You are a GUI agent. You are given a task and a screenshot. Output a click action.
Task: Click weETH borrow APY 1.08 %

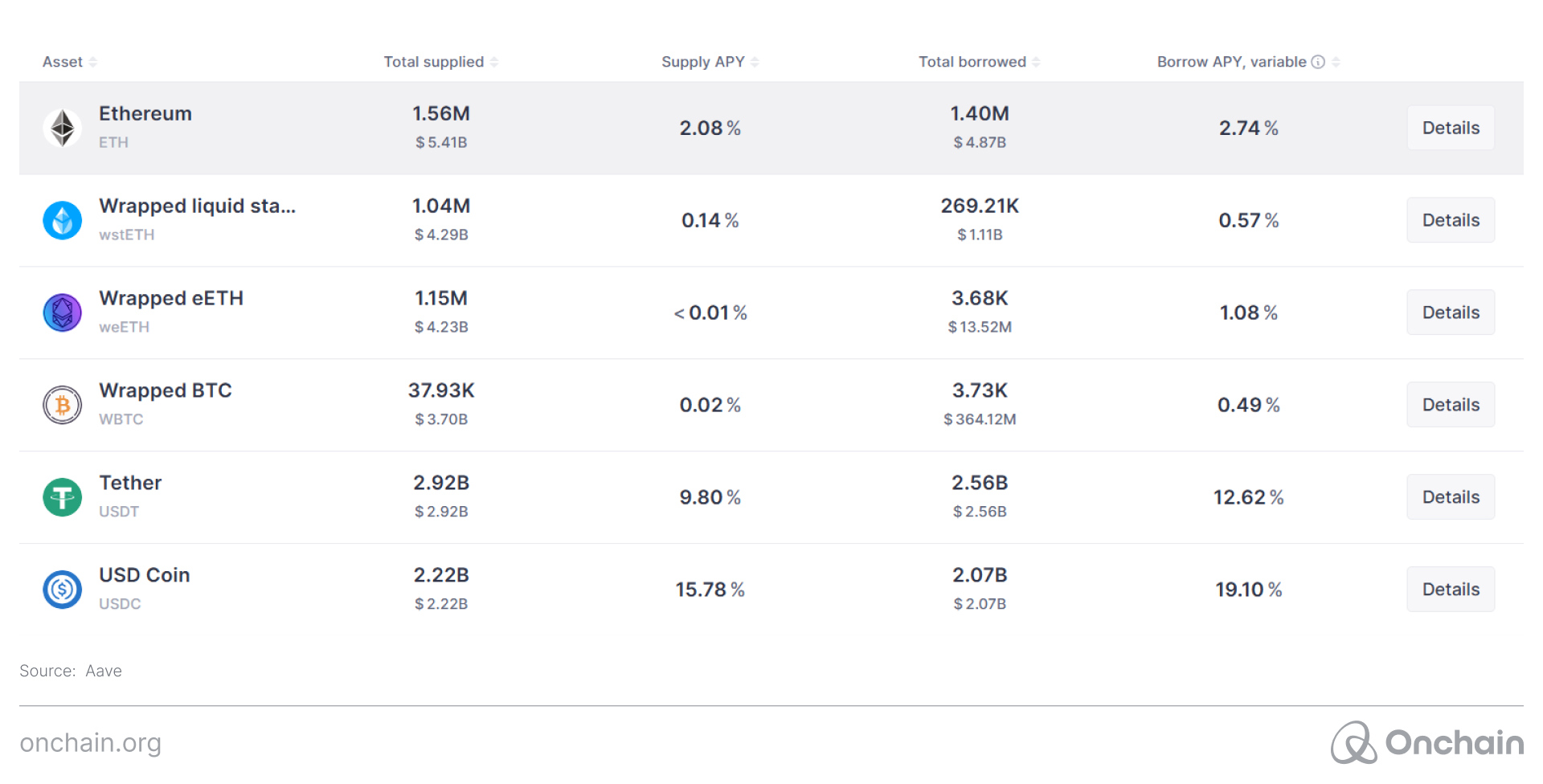pyautogui.click(x=1249, y=312)
